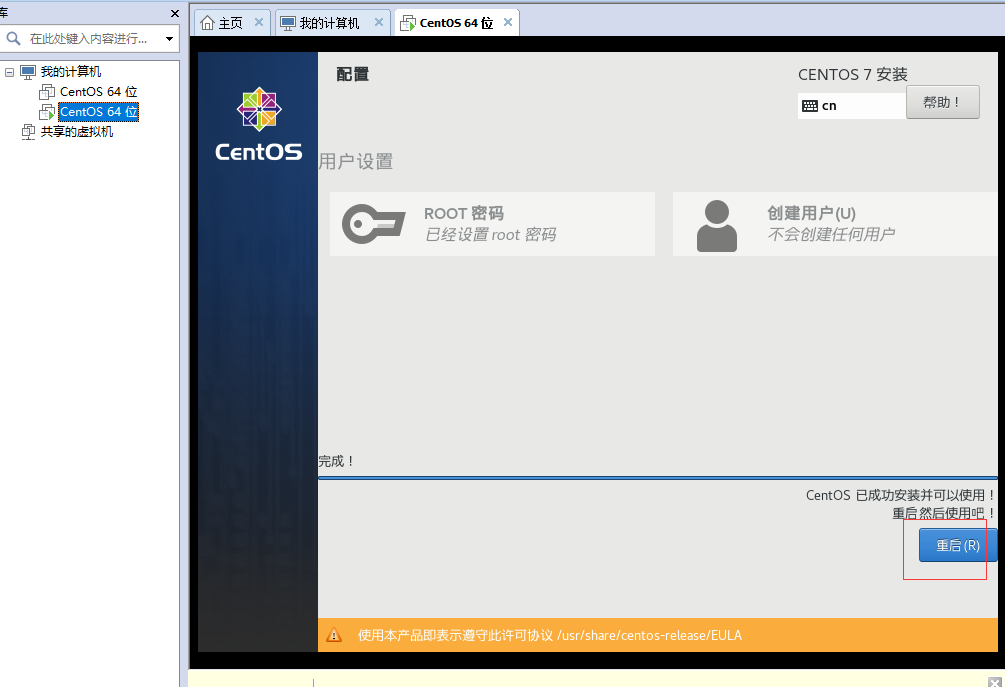The height and width of the screenshot is (687, 1005).
Task: Click the 重启(R) reboot button
Action: point(958,545)
